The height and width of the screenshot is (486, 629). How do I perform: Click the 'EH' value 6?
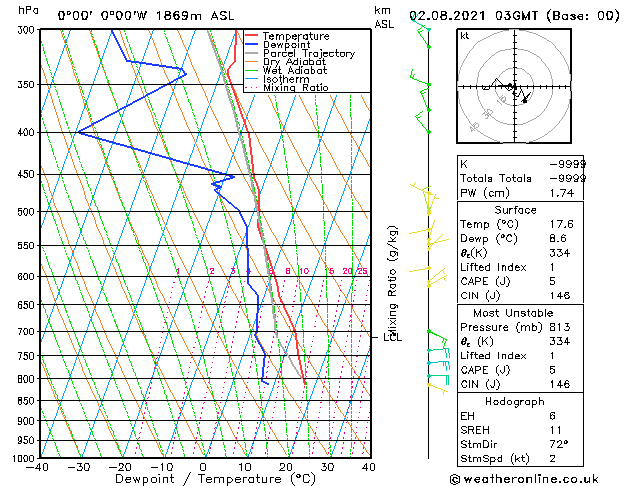(553, 416)
